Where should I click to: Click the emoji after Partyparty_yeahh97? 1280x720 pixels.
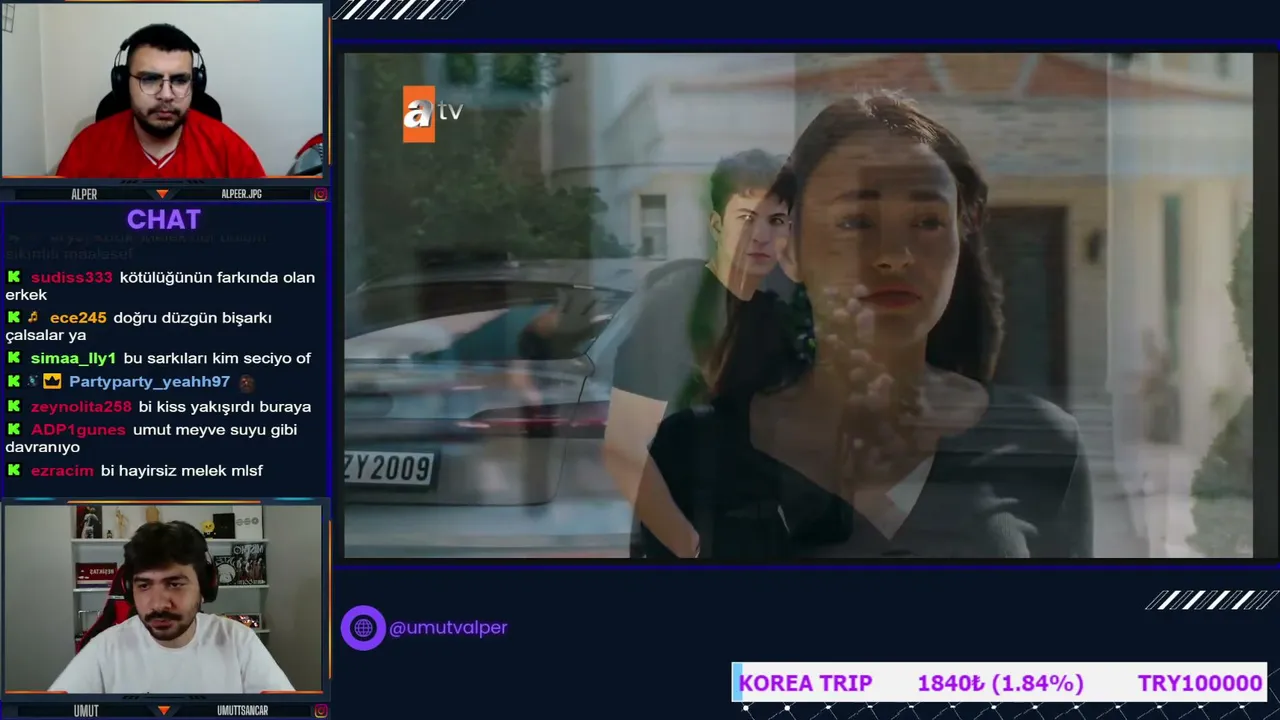click(x=247, y=382)
